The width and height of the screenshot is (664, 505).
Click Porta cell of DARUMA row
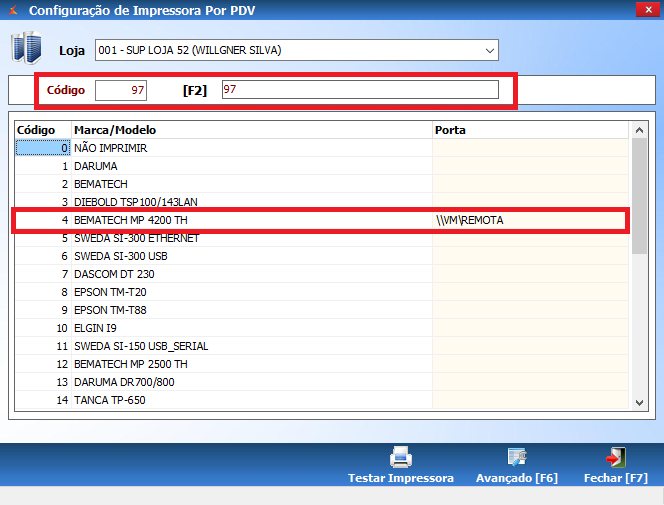point(531,166)
